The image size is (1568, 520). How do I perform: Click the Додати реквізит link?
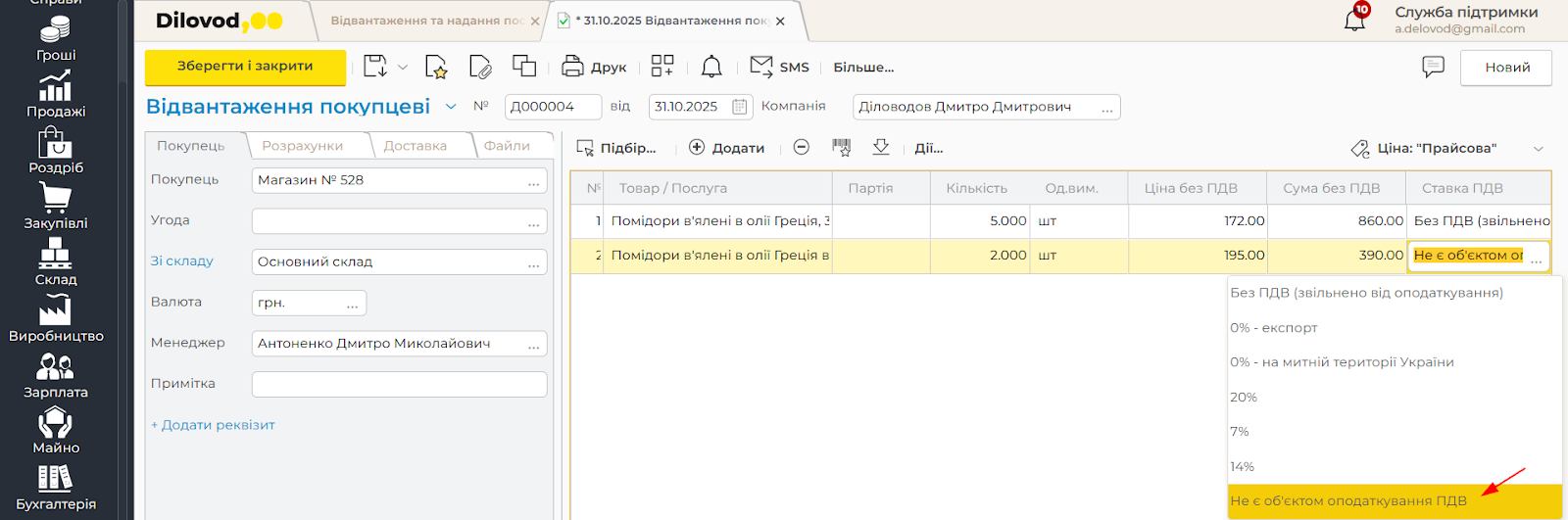213,425
